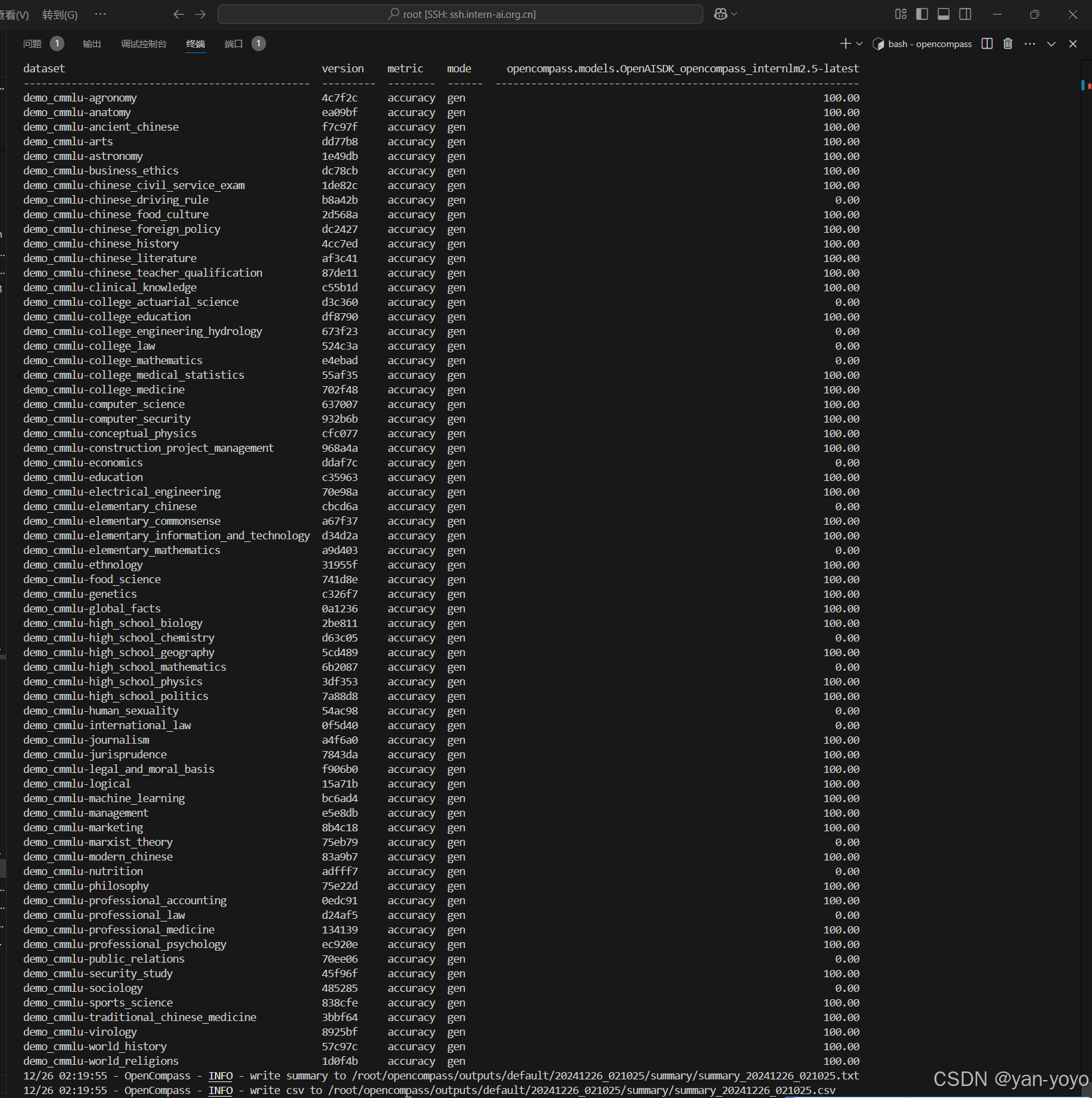
Task: Click the SSH command center search bar
Action: (x=462, y=14)
